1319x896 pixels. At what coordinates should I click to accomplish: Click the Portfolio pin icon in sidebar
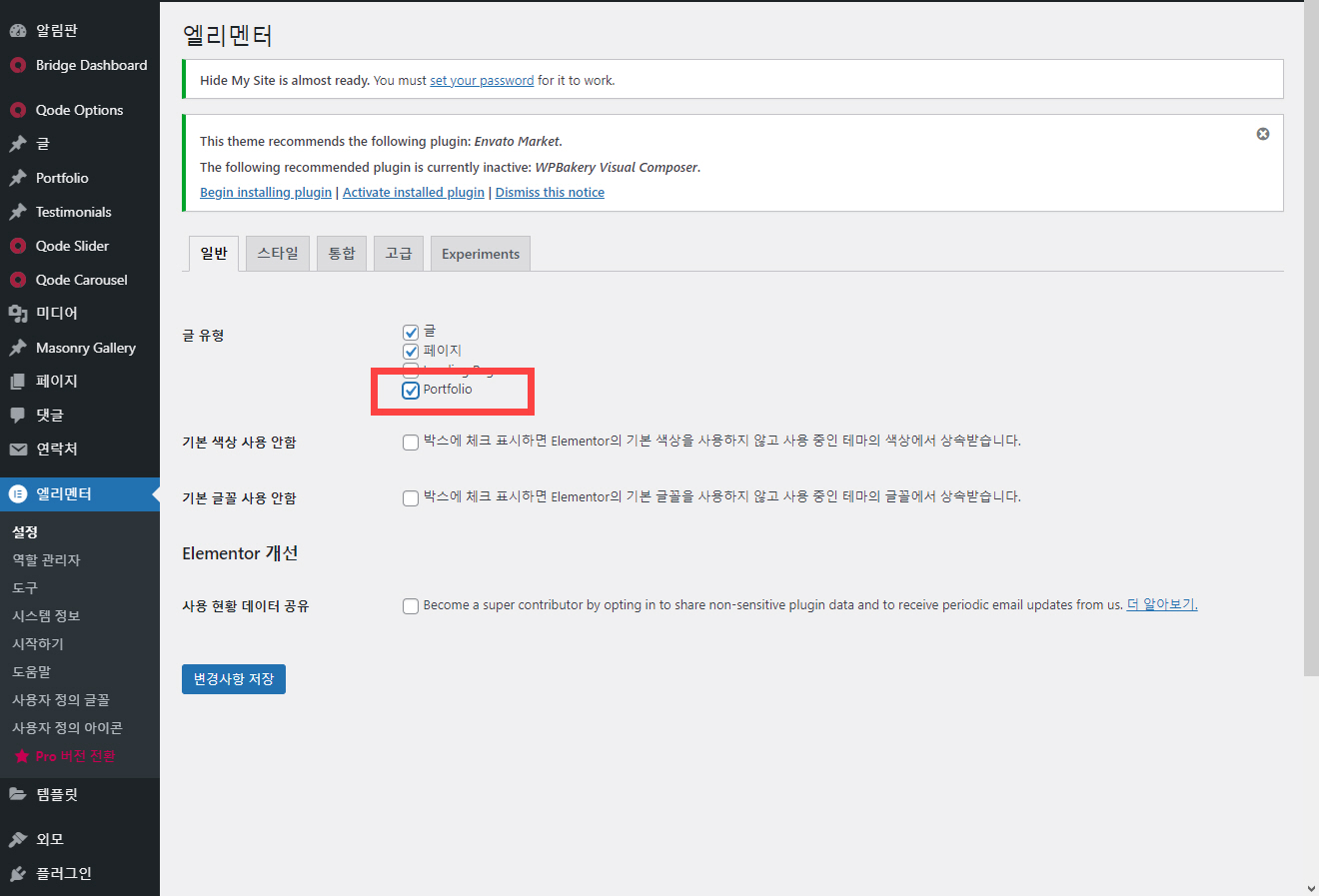coord(18,178)
